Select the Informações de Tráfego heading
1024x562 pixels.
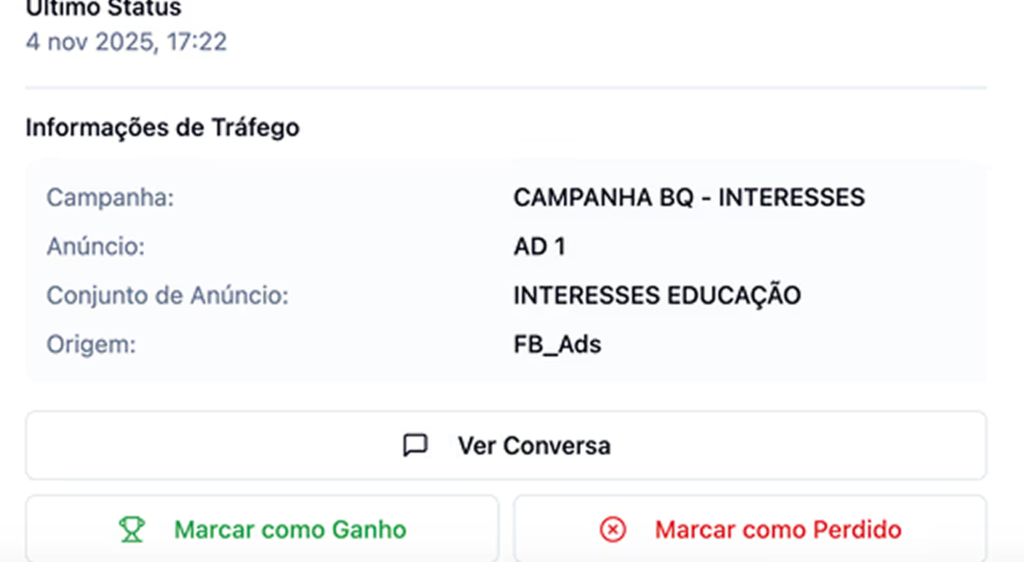[162, 128]
